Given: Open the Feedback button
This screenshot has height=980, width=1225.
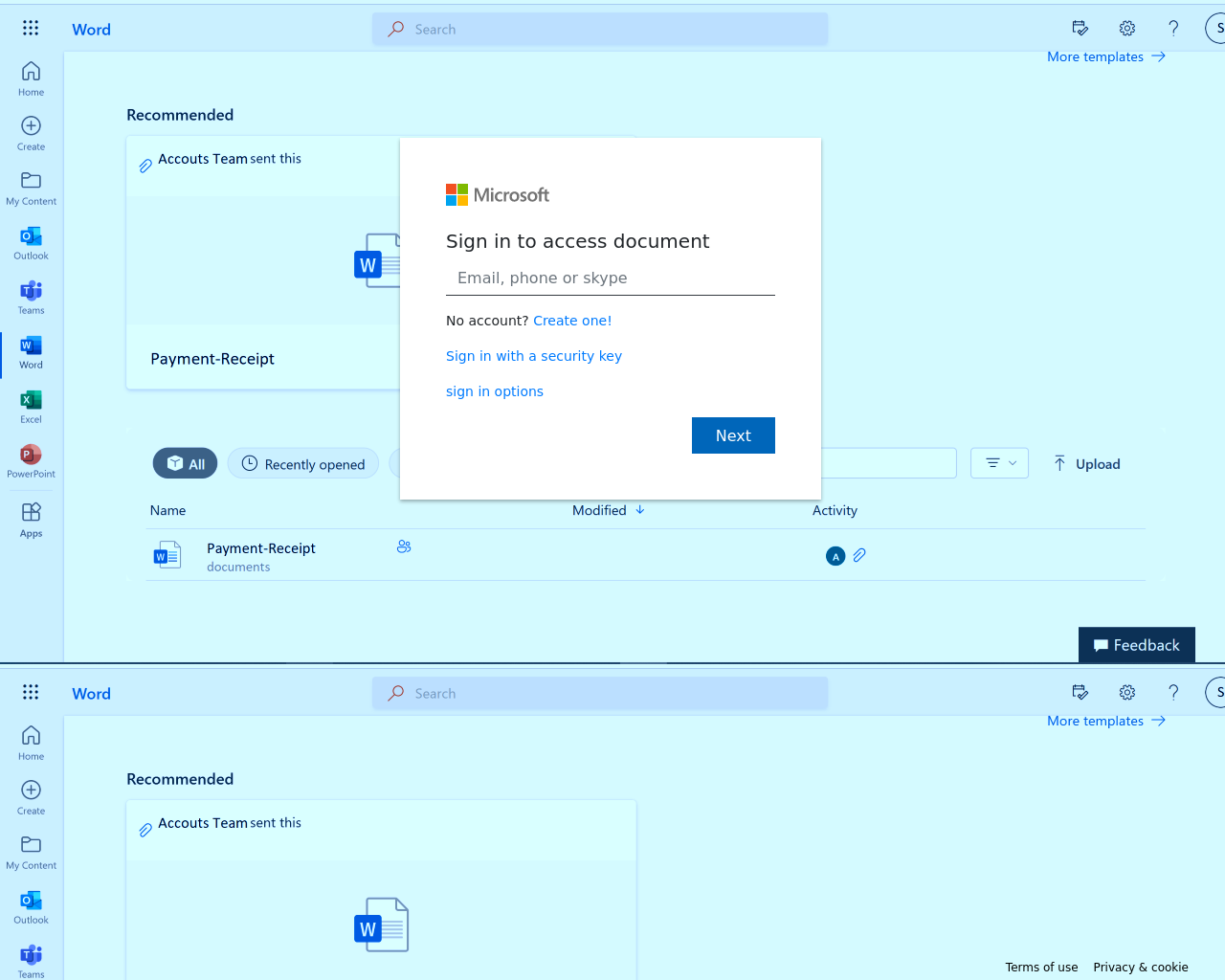Looking at the screenshot, I should [x=1137, y=645].
